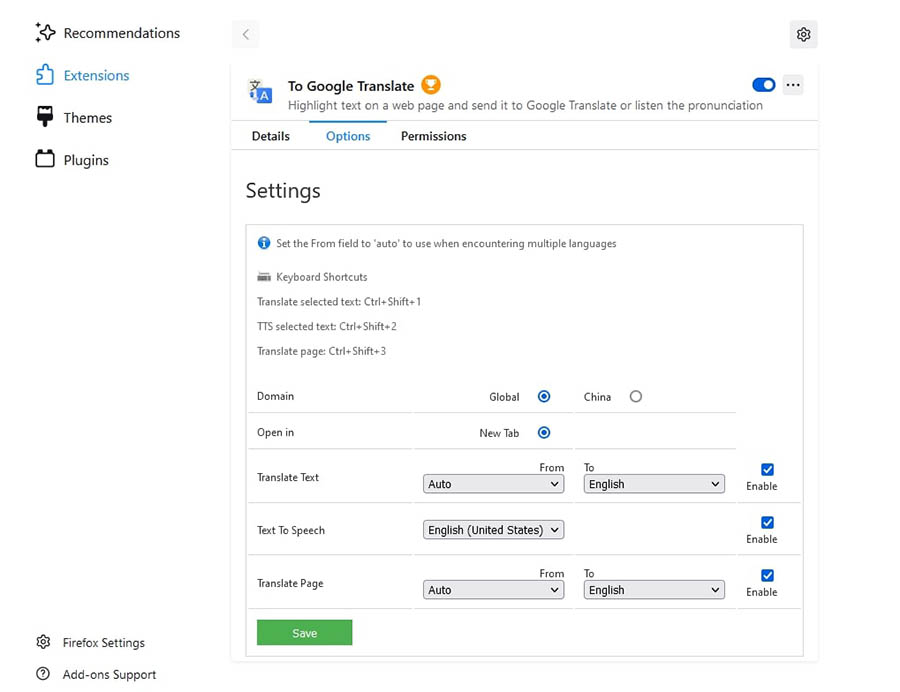Open Firefox Settings link
The height and width of the screenshot is (692, 900).
coord(103,643)
